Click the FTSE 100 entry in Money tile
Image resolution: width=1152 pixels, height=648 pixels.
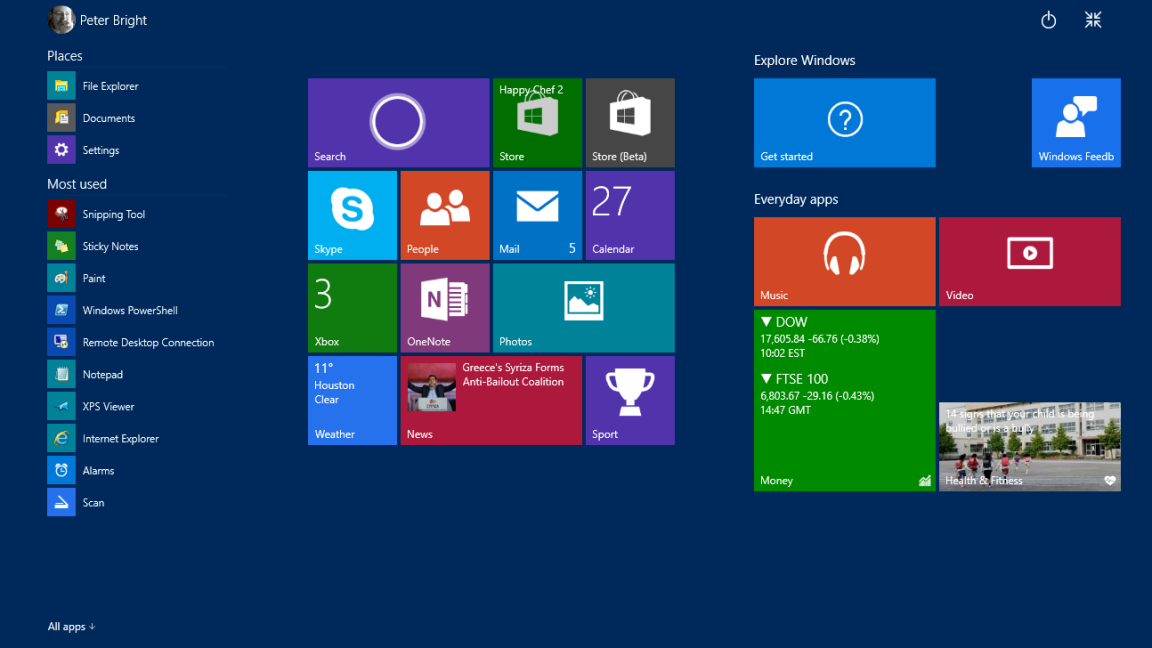pos(817,394)
